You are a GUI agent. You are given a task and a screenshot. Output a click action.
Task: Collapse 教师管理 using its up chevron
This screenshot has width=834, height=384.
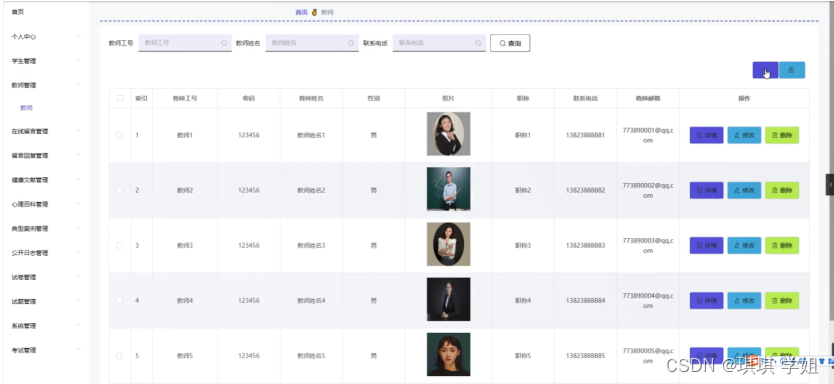78,85
